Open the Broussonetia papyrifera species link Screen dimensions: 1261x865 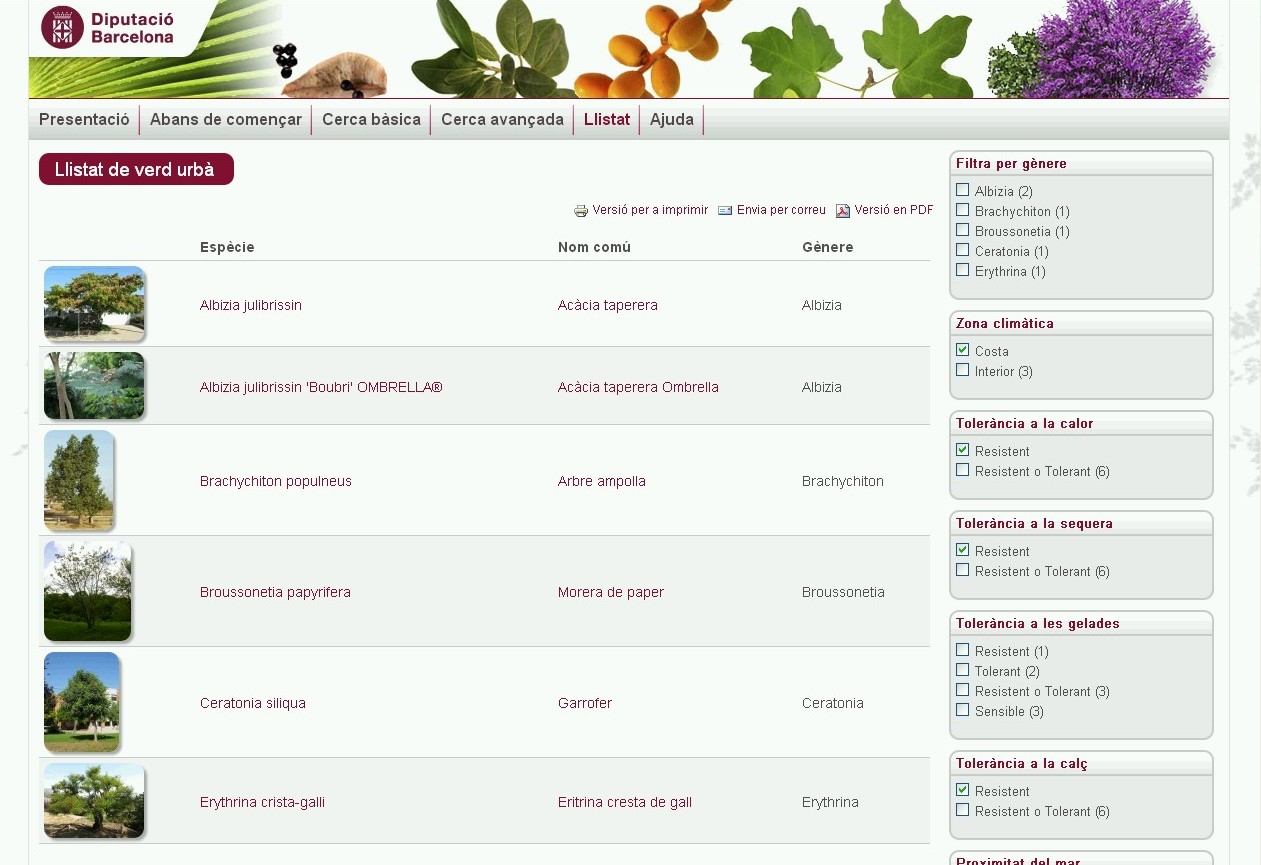(x=275, y=592)
